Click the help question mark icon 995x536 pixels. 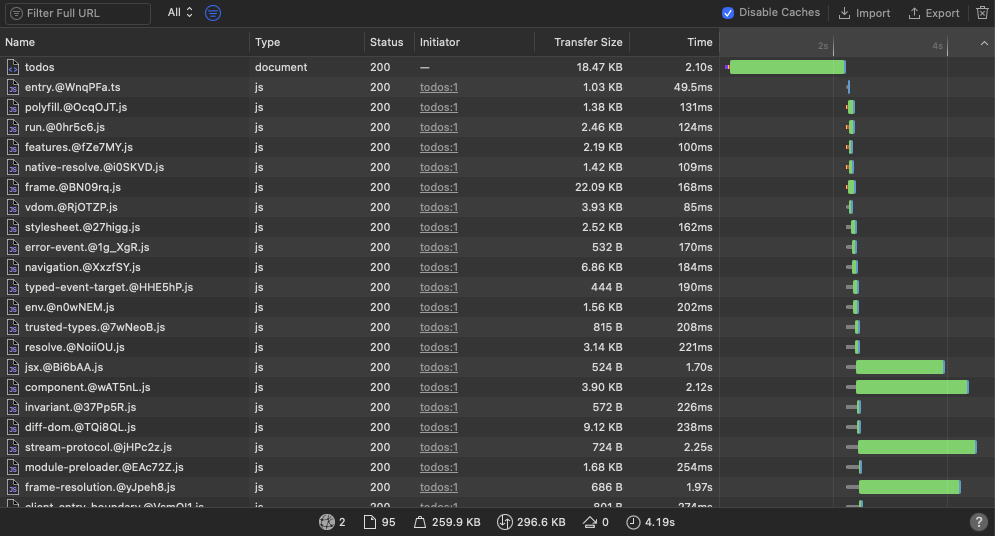pyautogui.click(x=979, y=522)
